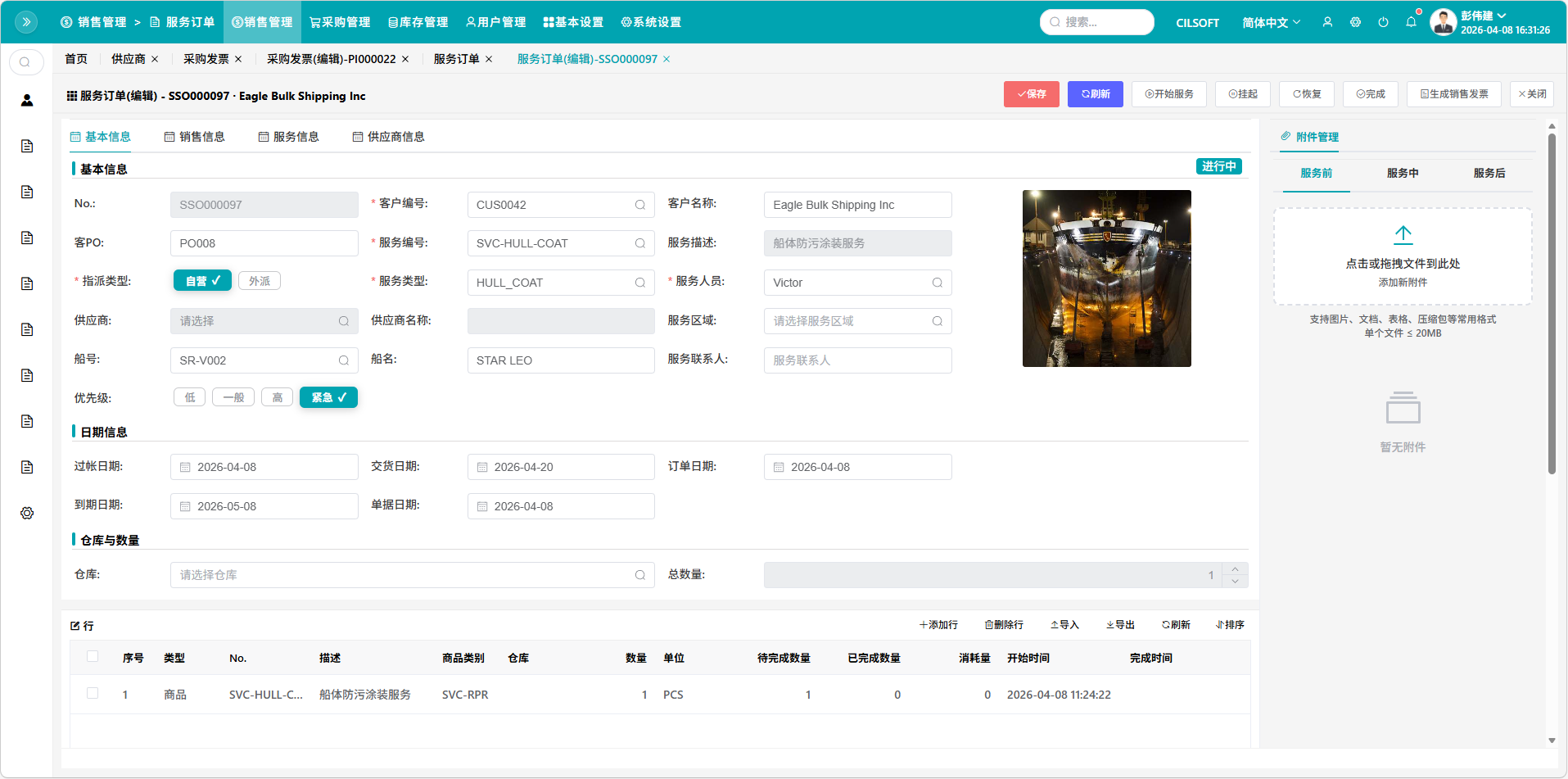Click the notification bell icon
The height and width of the screenshot is (779, 1568).
pyautogui.click(x=1411, y=22)
